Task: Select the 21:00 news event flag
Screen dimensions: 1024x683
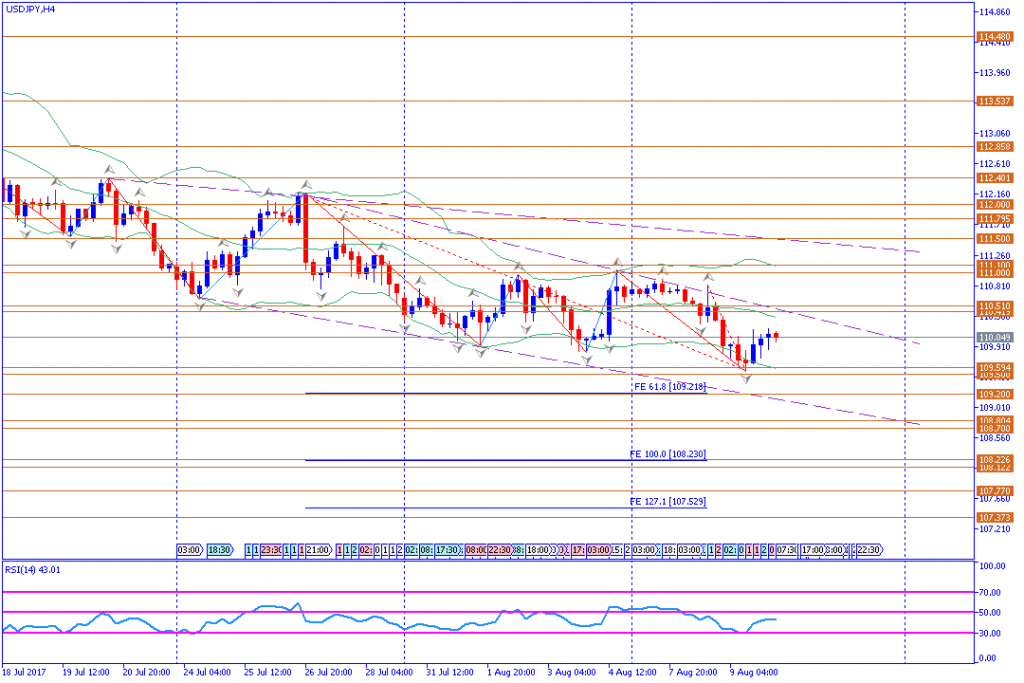Action: click(x=319, y=550)
